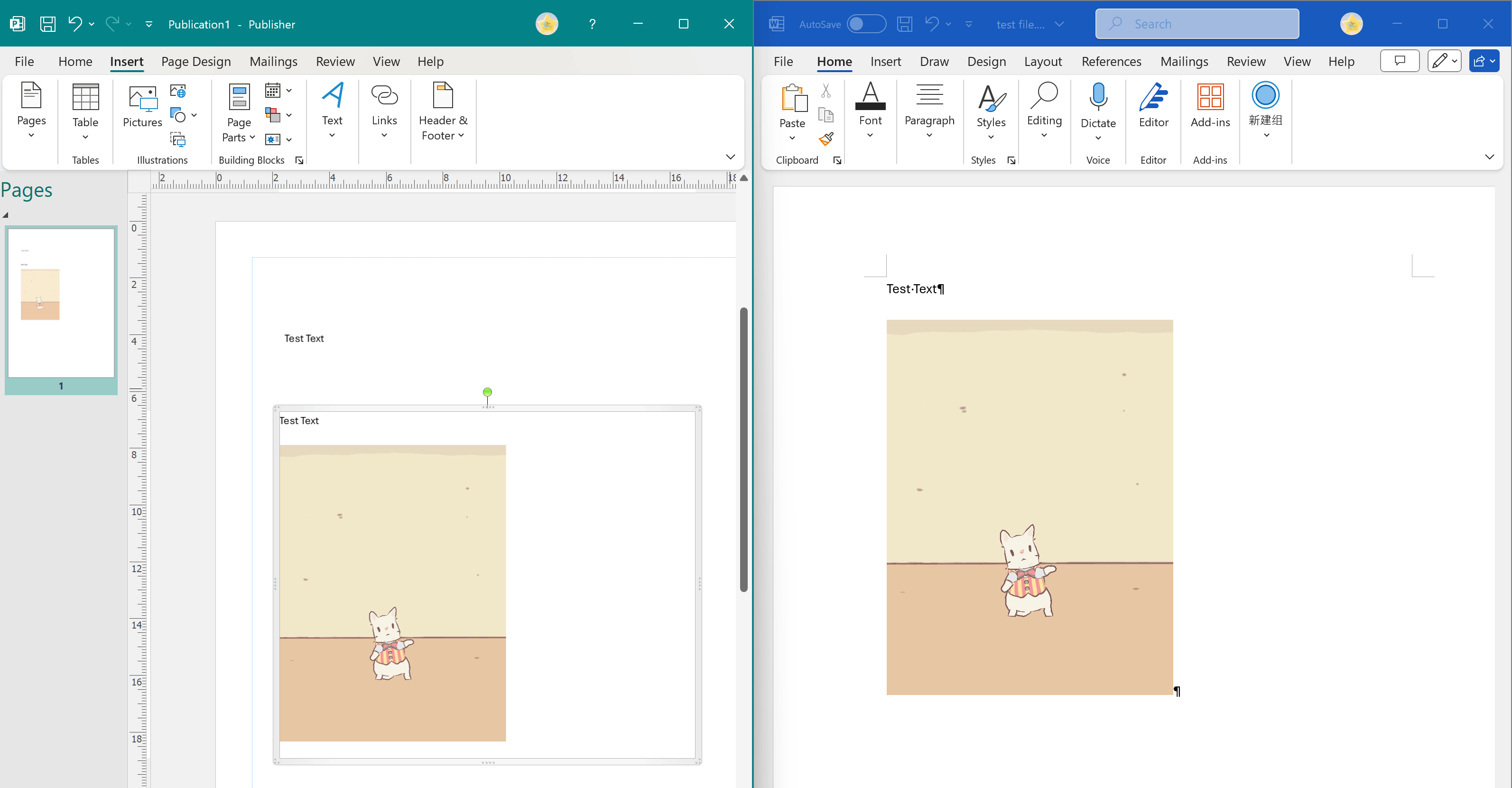This screenshot has height=788, width=1512.
Task: Click the Online Pictures icon in Illustrations
Action: 178,91
